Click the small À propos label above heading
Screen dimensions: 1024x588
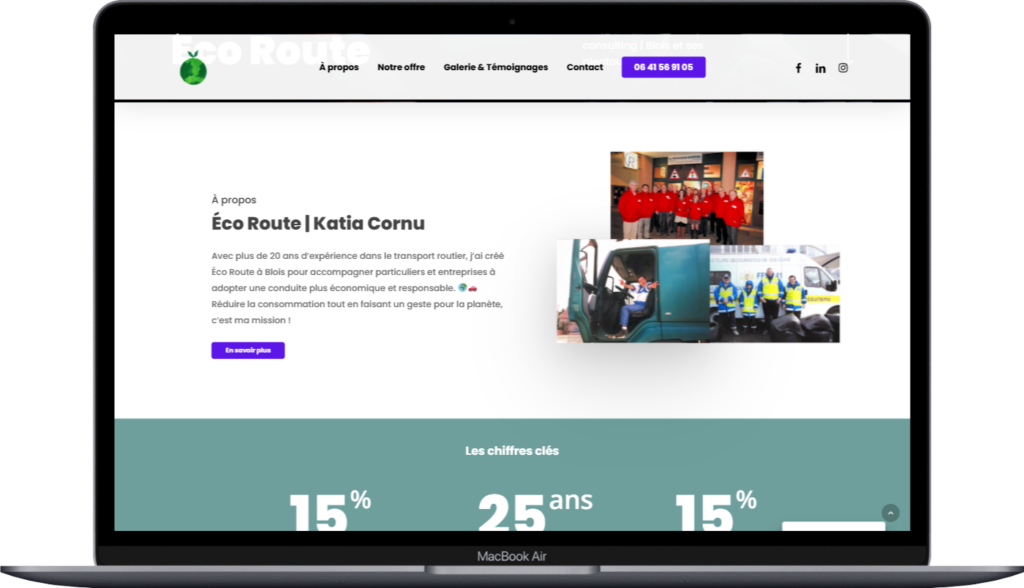point(234,200)
